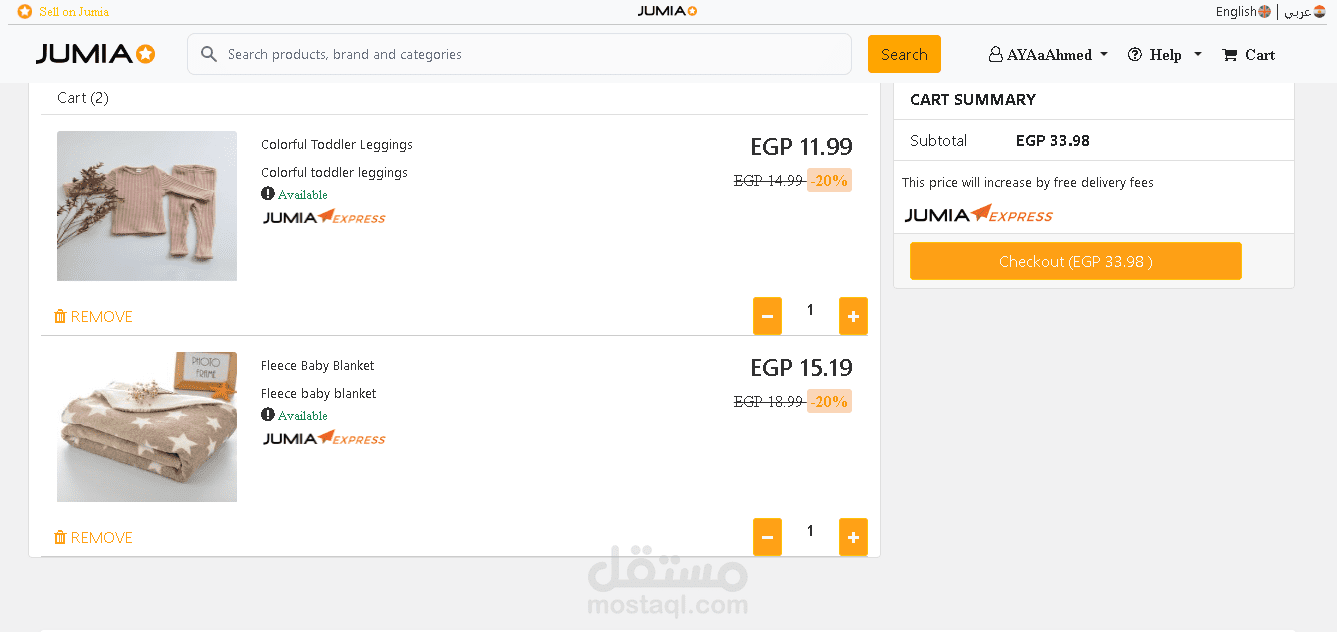Expand the AYAaAhmed account dropdown

coord(1104,55)
